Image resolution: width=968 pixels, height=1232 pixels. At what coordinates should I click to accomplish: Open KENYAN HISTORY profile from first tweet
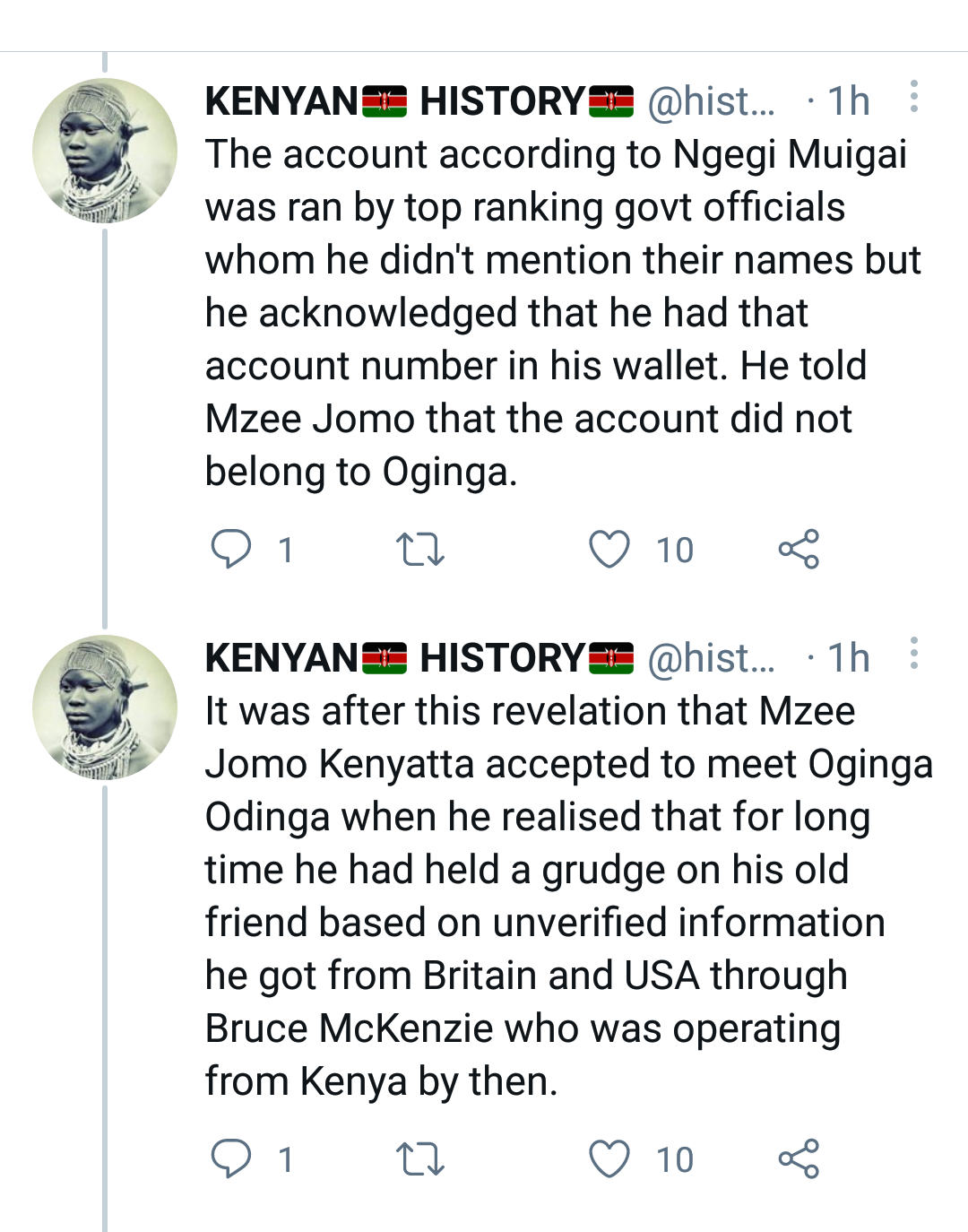click(x=419, y=101)
